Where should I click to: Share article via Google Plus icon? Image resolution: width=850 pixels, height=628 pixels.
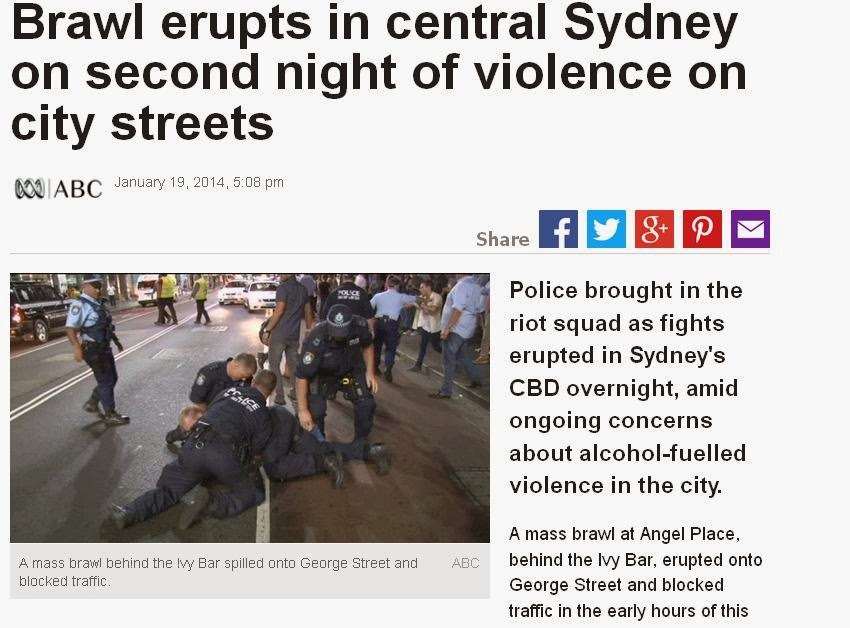click(654, 229)
